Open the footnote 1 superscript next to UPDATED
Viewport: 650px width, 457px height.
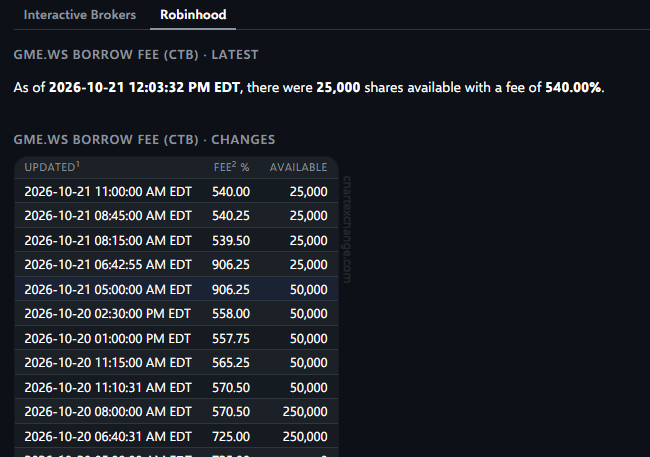pos(78,165)
